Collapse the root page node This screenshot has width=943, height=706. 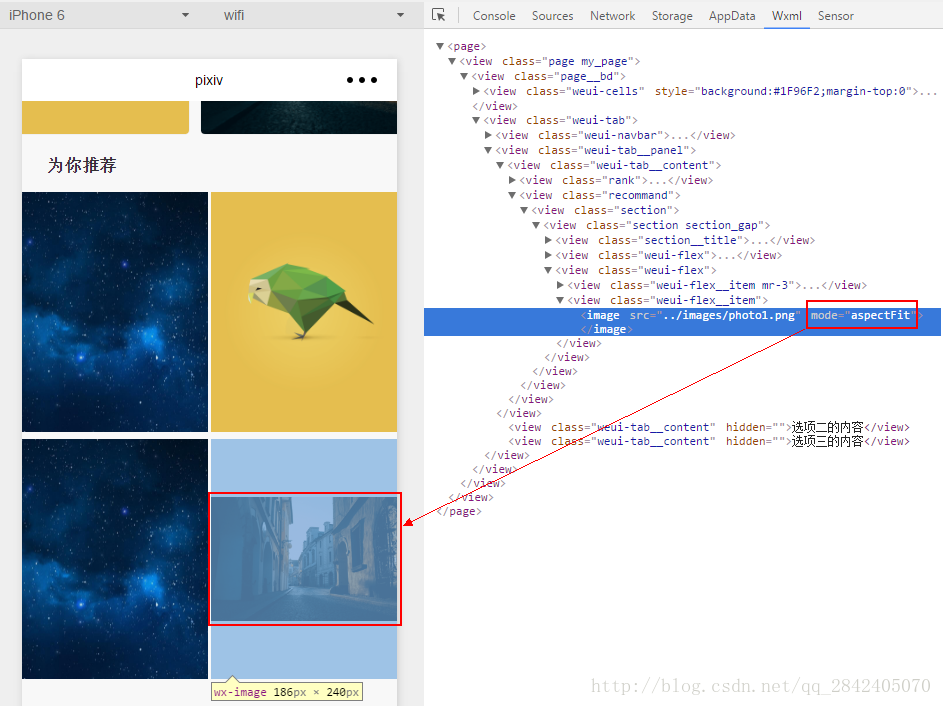click(x=440, y=46)
